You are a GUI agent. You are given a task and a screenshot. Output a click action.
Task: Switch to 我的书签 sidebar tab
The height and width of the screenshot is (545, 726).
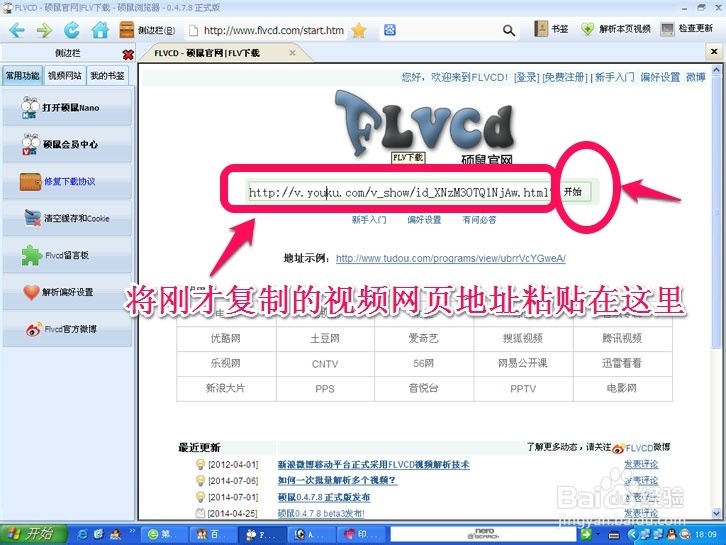tap(107, 75)
